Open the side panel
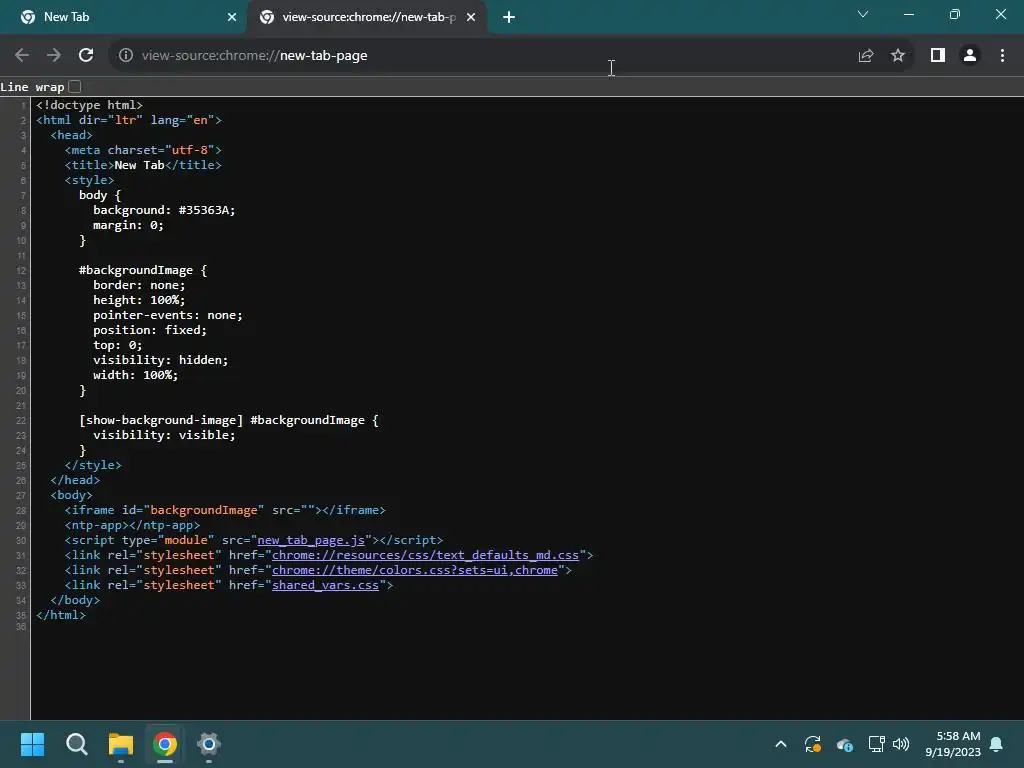The width and height of the screenshot is (1024, 768). tap(938, 56)
